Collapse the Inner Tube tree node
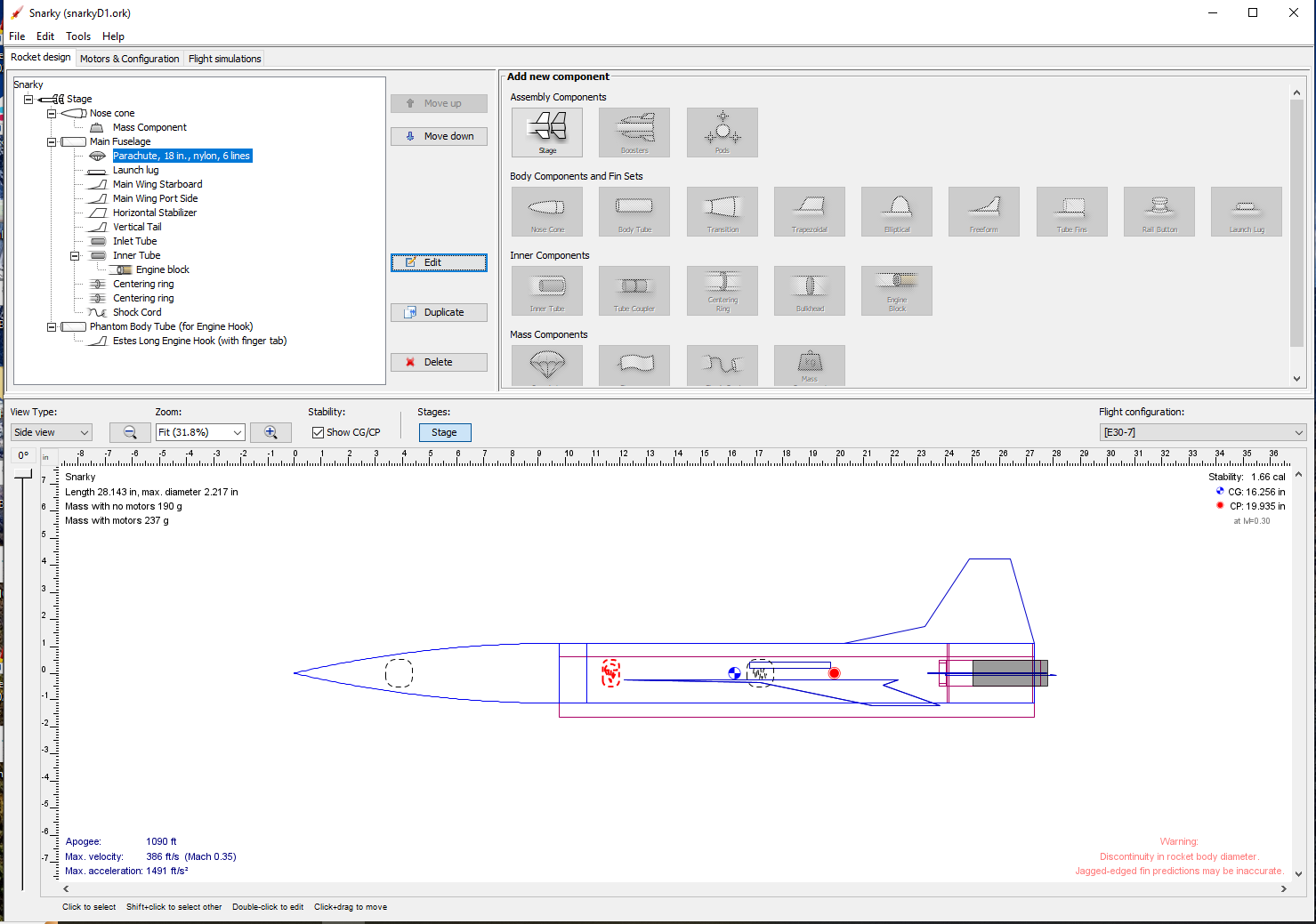Viewport: 1316px width, 924px height. (x=75, y=255)
